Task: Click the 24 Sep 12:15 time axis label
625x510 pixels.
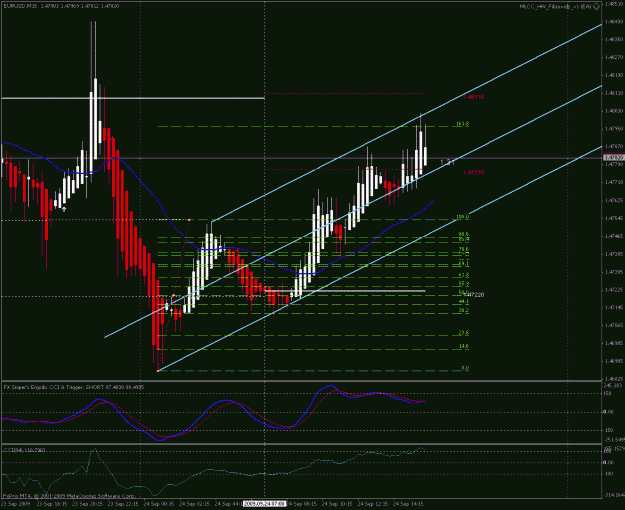Action: click(x=373, y=504)
